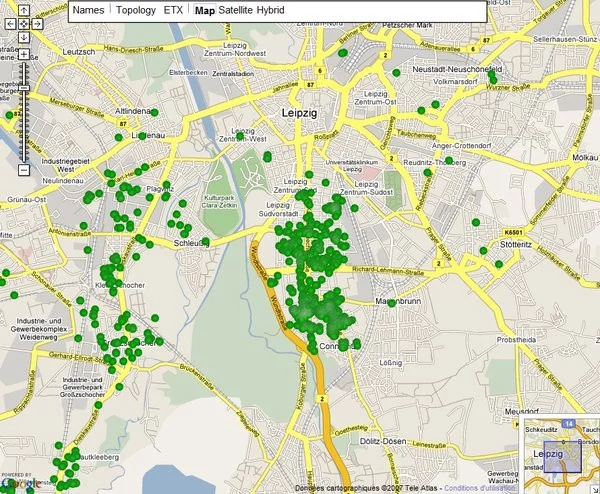Click the Google logo in corner
The height and width of the screenshot is (494, 600).
click(21, 484)
